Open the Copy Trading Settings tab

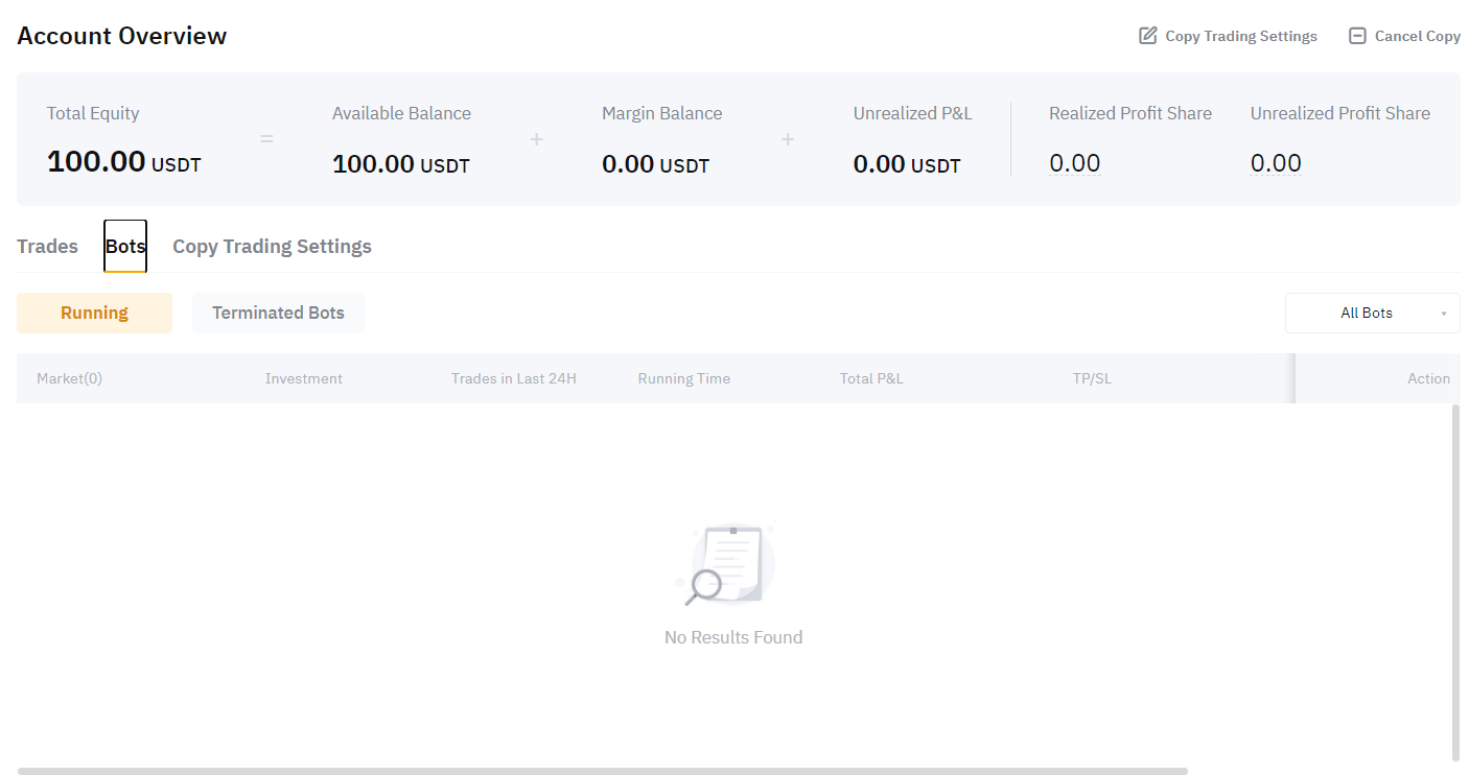272,246
